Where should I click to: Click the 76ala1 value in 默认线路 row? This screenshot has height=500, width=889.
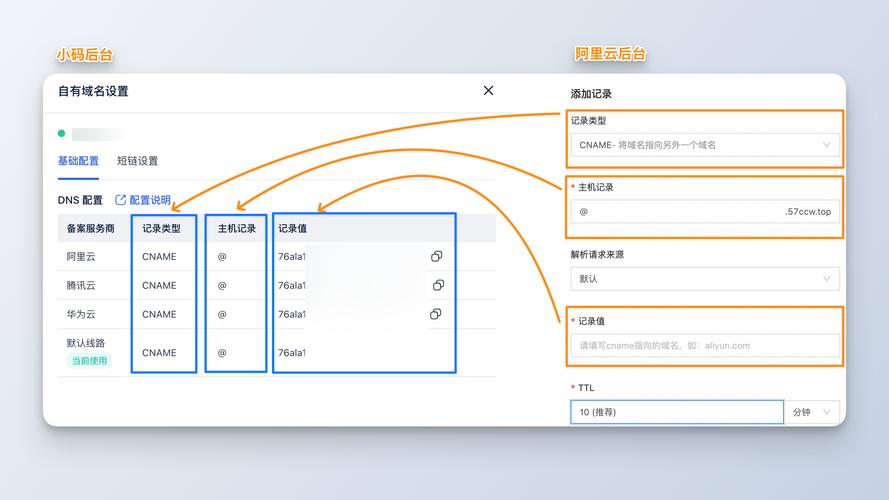pyautogui.click(x=291, y=353)
